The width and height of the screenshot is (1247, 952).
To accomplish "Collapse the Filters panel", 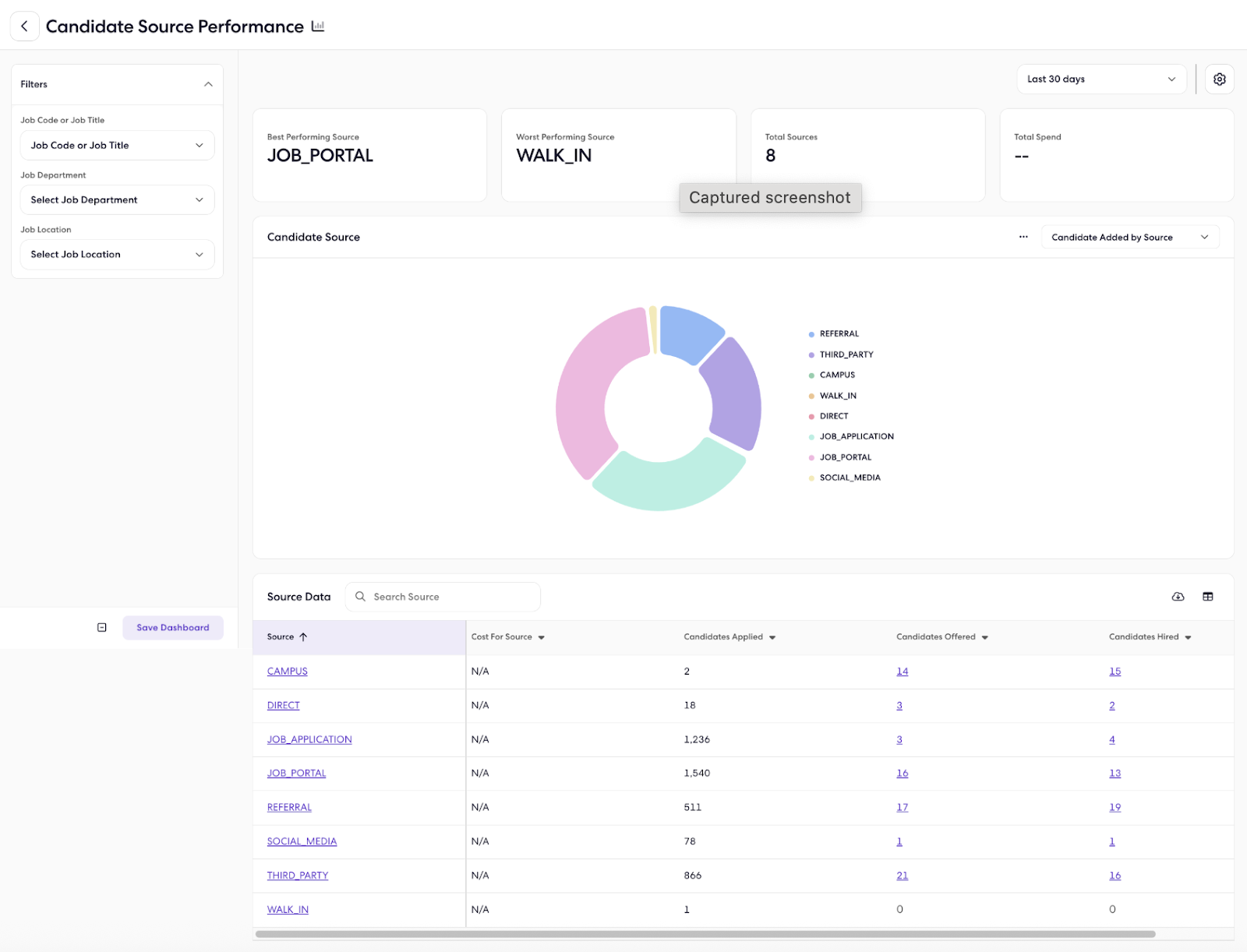I will pos(208,84).
